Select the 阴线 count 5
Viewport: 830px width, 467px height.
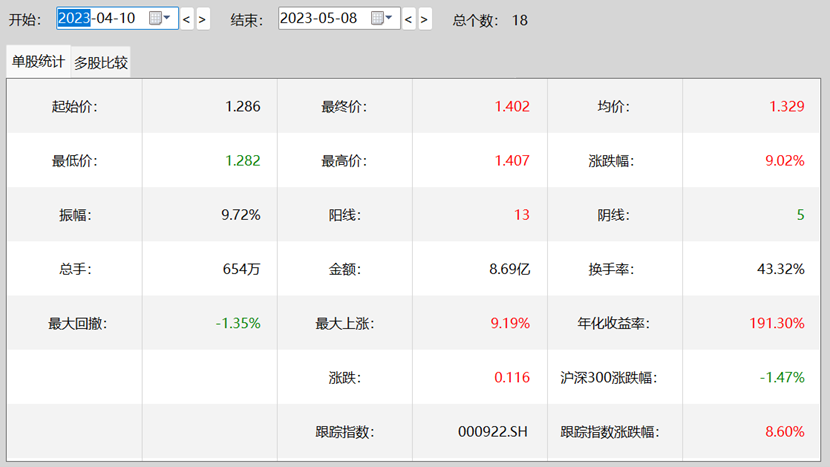tap(800, 215)
